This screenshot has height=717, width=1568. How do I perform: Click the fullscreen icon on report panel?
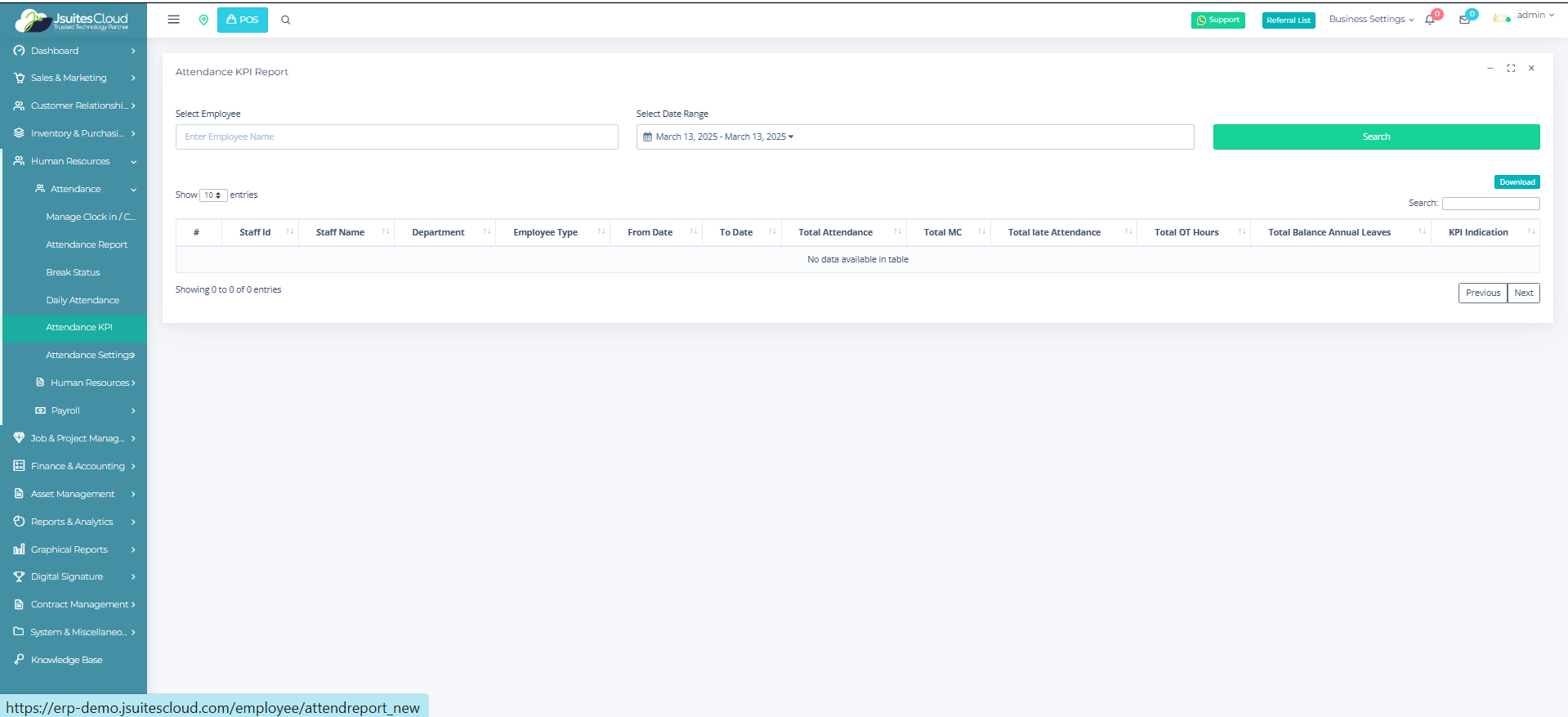(1511, 69)
